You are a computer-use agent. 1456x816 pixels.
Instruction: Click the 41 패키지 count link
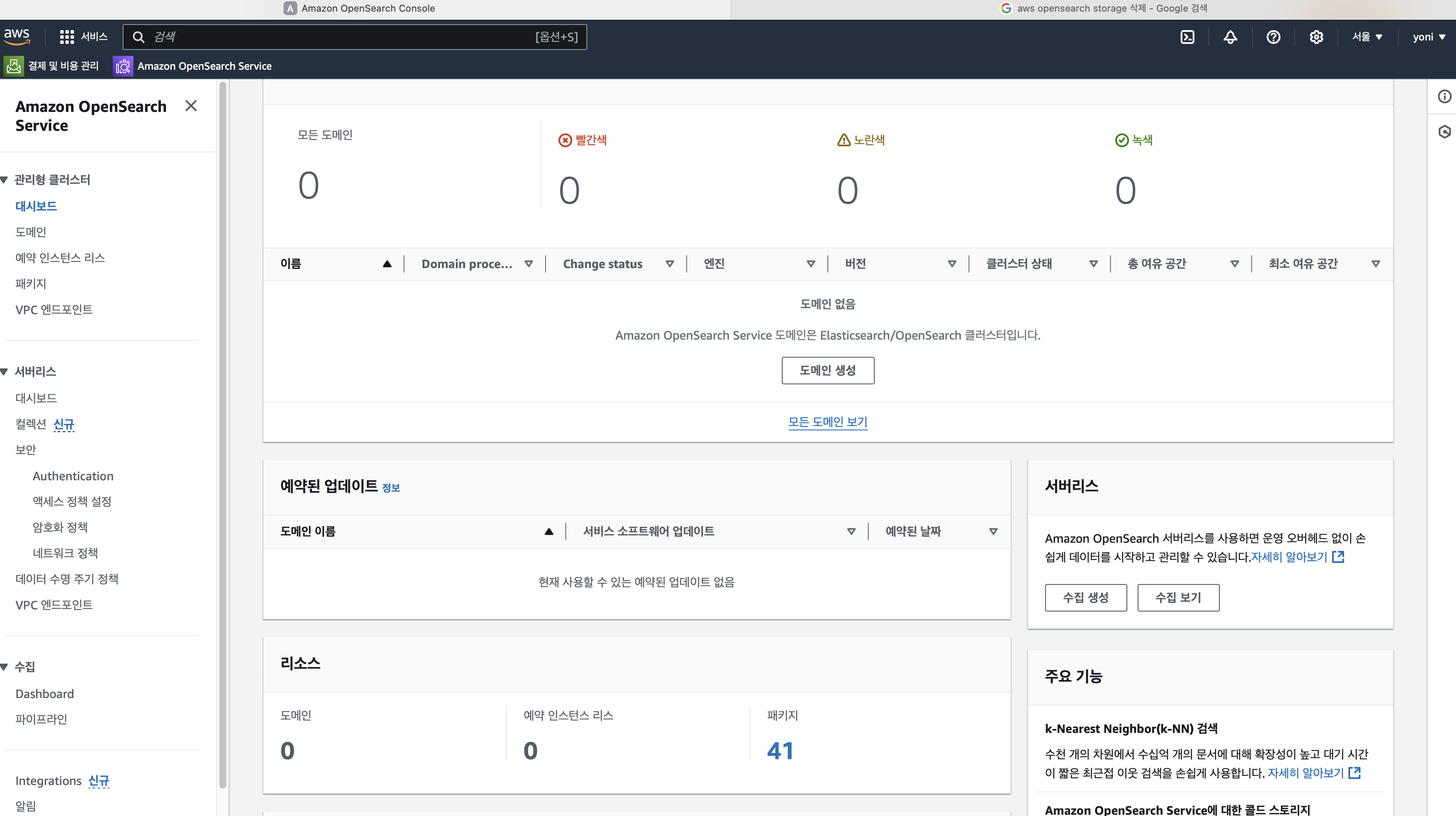tap(780, 751)
